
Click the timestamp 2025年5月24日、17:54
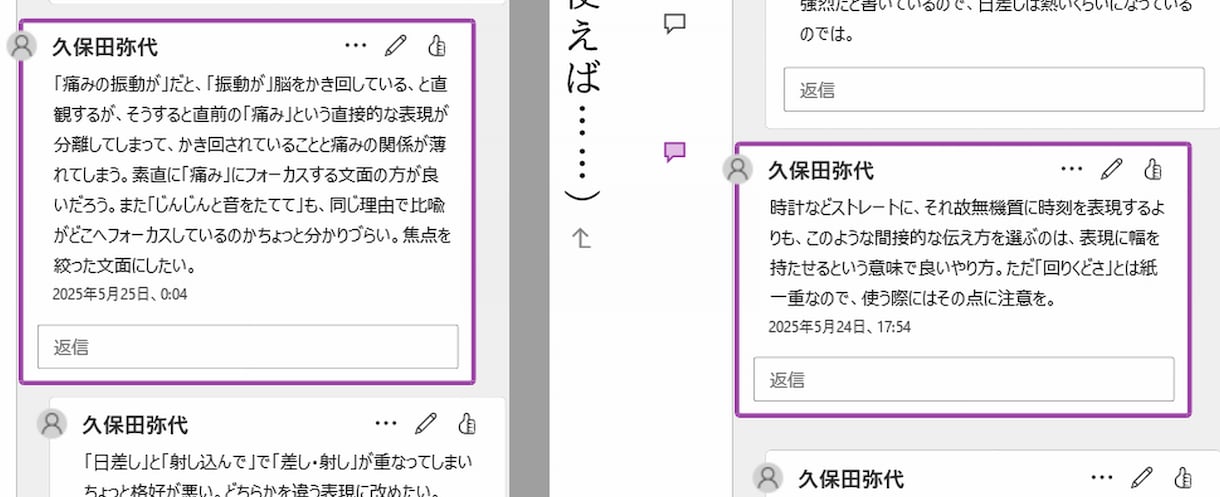coord(839,326)
